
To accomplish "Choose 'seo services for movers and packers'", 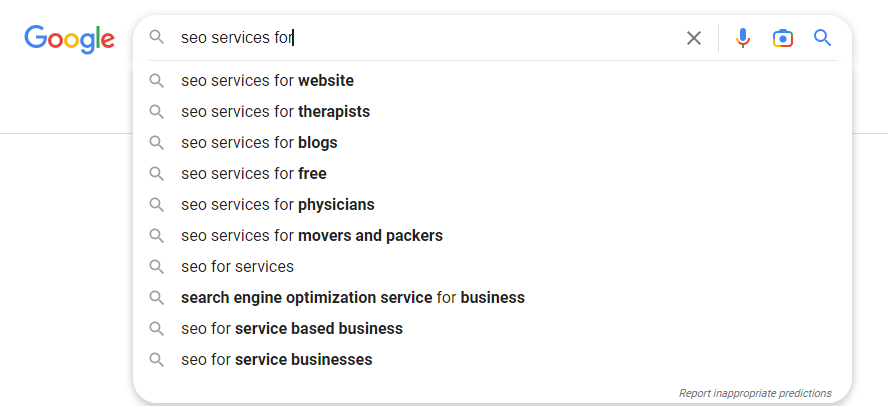I will [312, 236].
